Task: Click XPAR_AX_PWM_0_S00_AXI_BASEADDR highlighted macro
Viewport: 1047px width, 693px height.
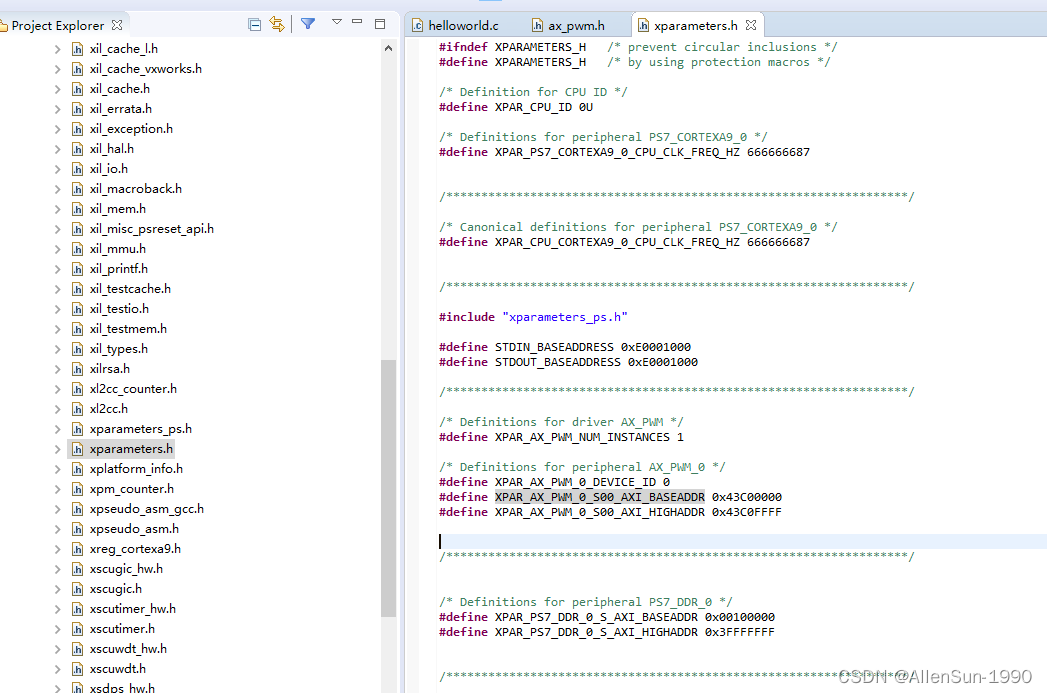Action: click(600, 497)
